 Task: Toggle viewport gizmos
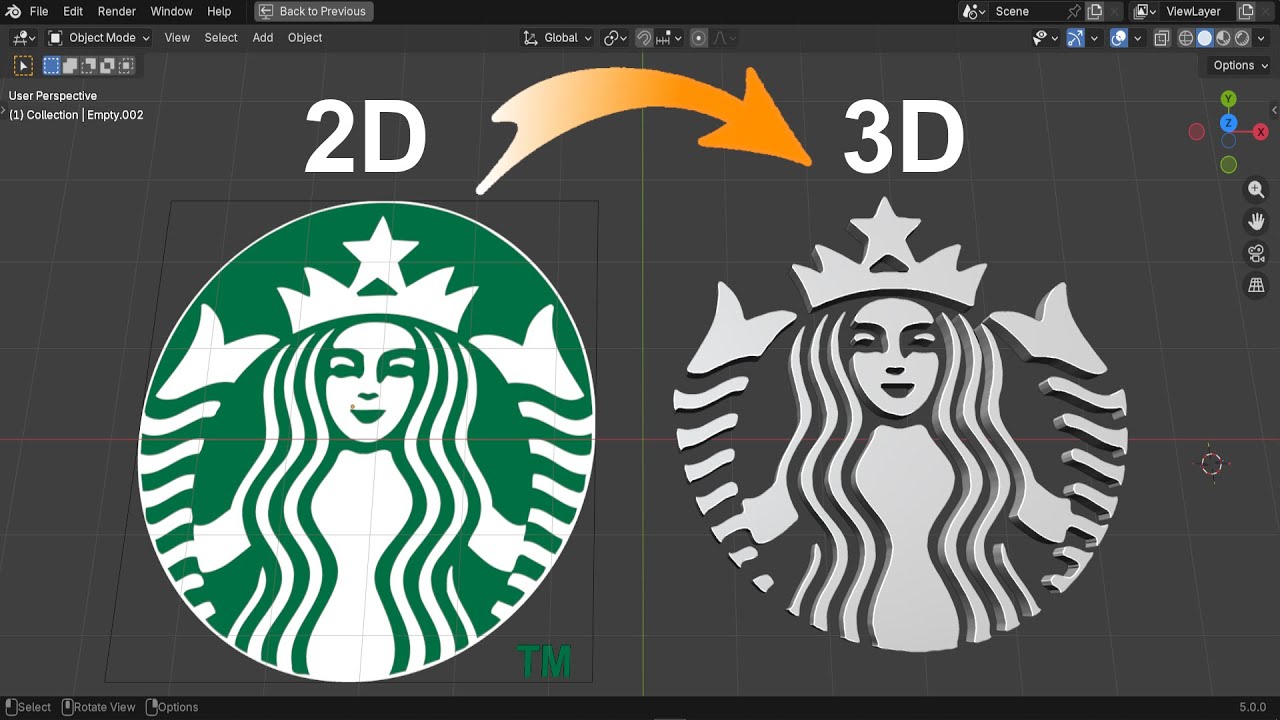tap(1075, 37)
